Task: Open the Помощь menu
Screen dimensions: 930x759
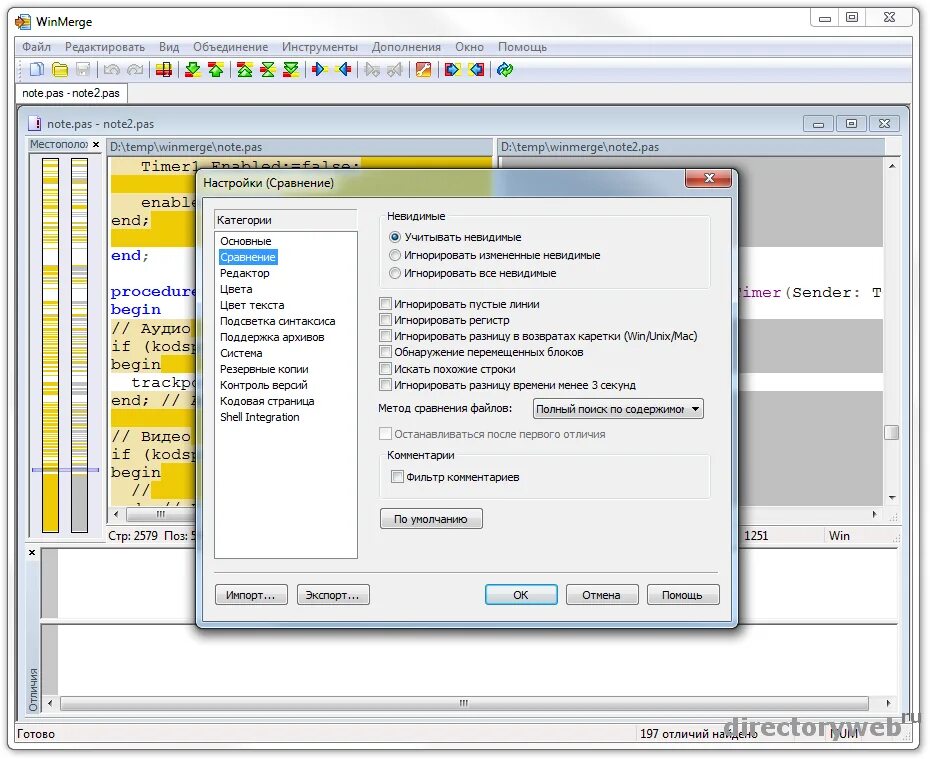Action: 522,47
